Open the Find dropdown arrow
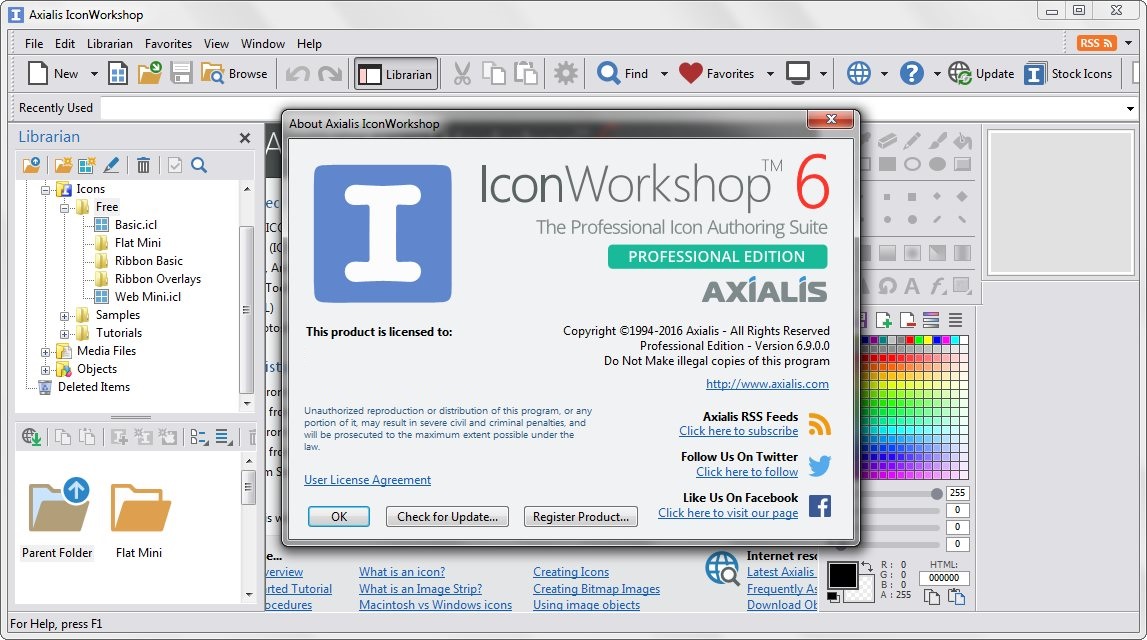 click(x=664, y=74)
